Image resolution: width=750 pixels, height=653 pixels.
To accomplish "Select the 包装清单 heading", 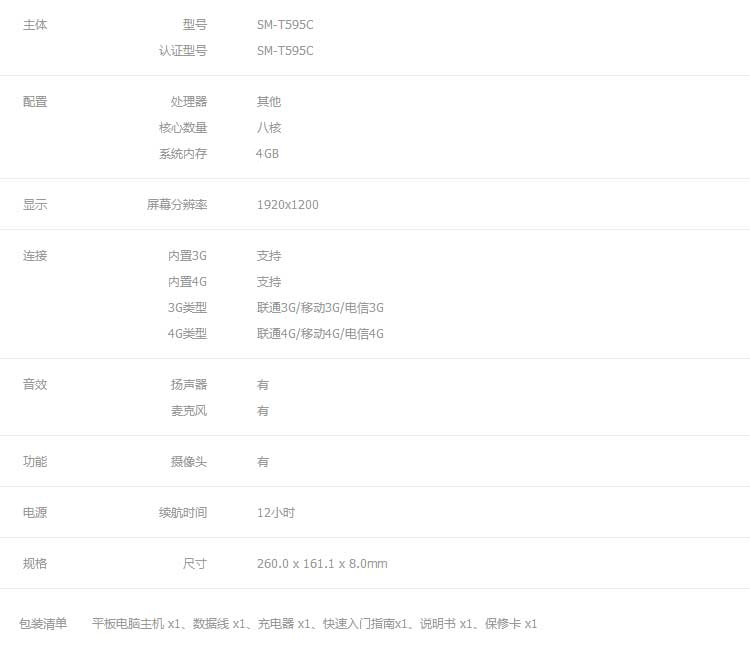I will (x=43, y=624).
